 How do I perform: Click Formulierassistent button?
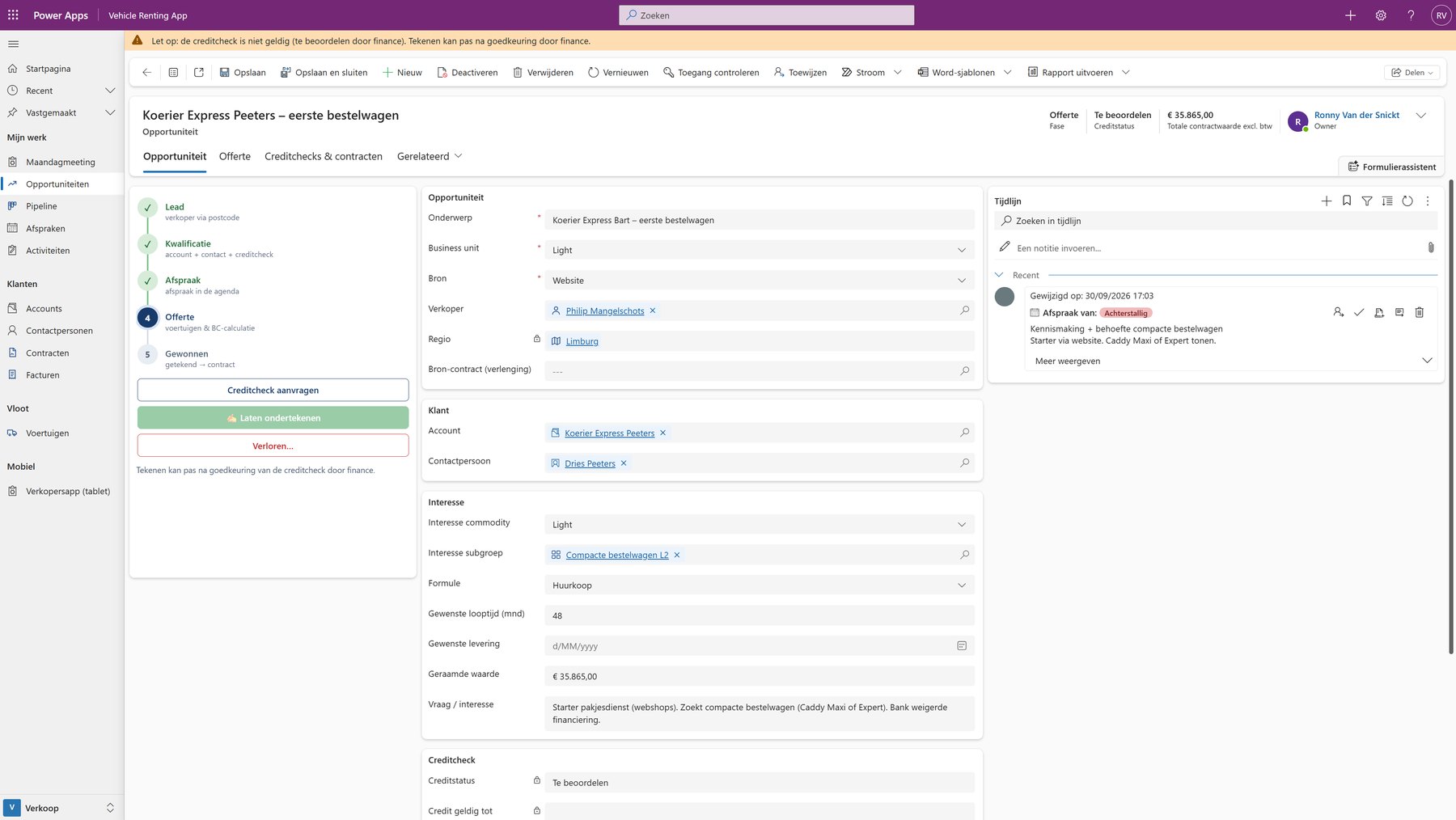1392,167
